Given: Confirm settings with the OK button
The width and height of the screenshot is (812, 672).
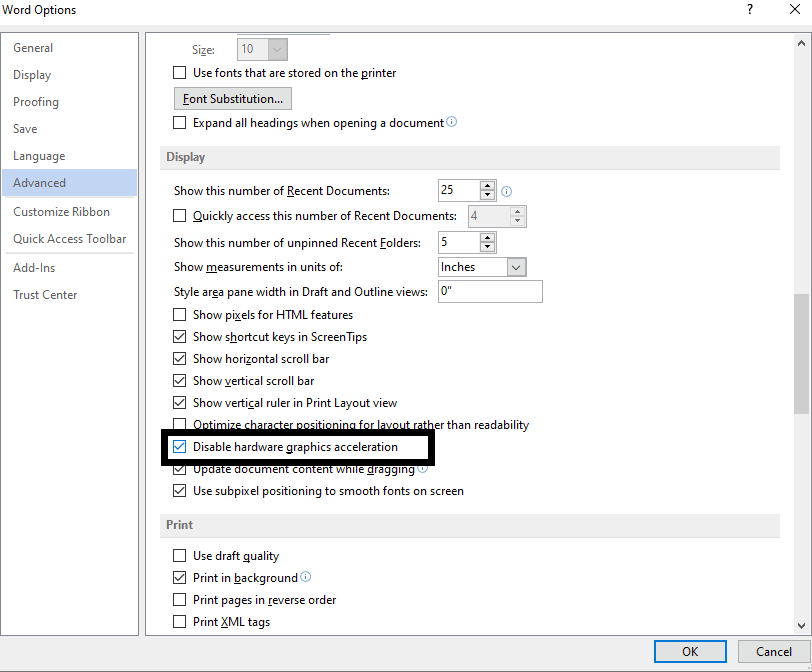Looking at the screenshot, I should (690, 651).
